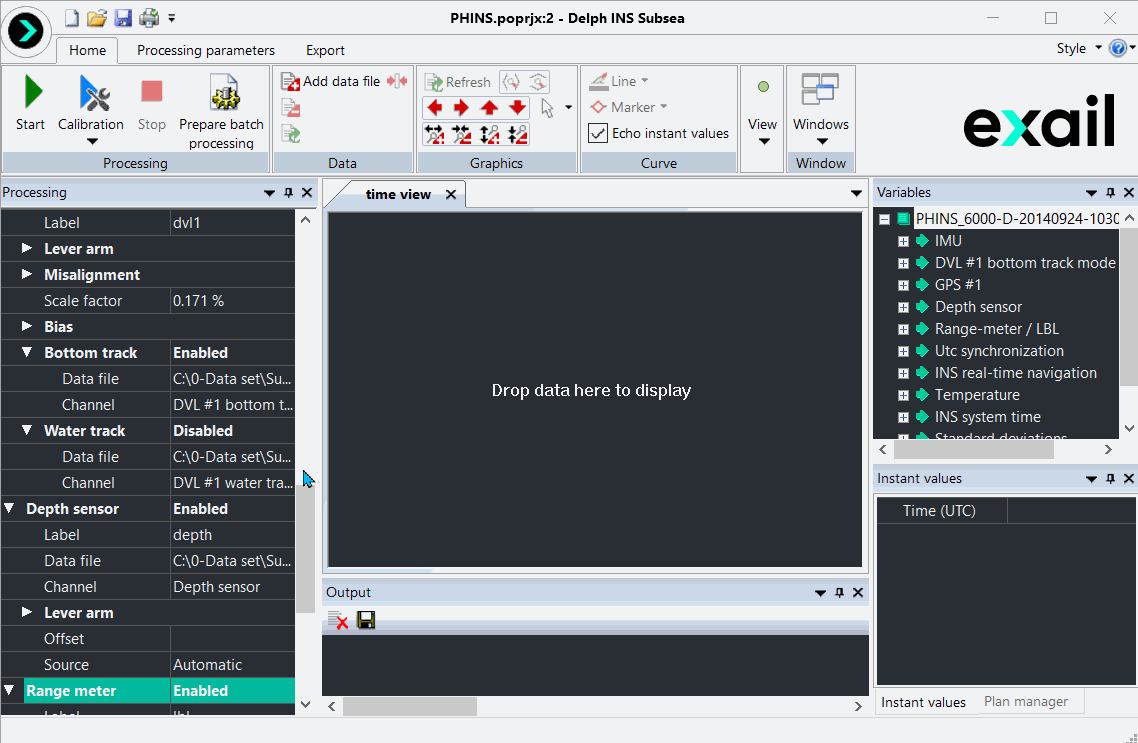
Task: Switch to the Plan manager tab
Action: pos(1025,702)
